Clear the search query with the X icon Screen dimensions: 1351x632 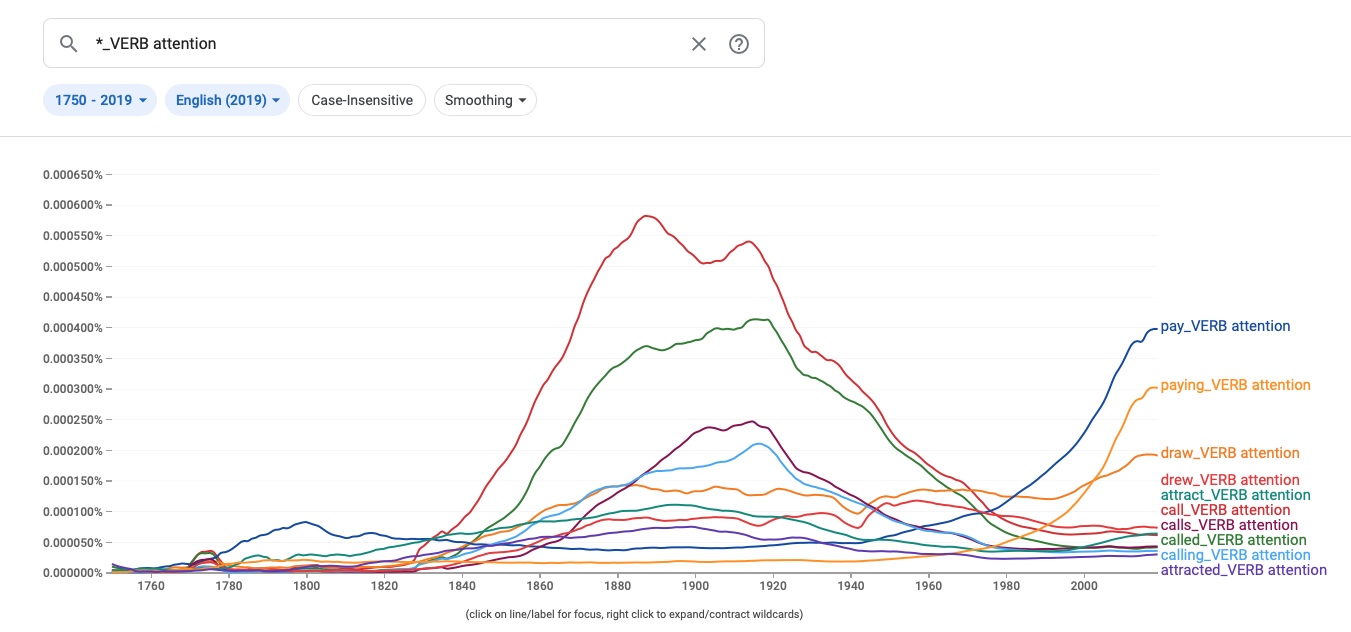point(698,43)
